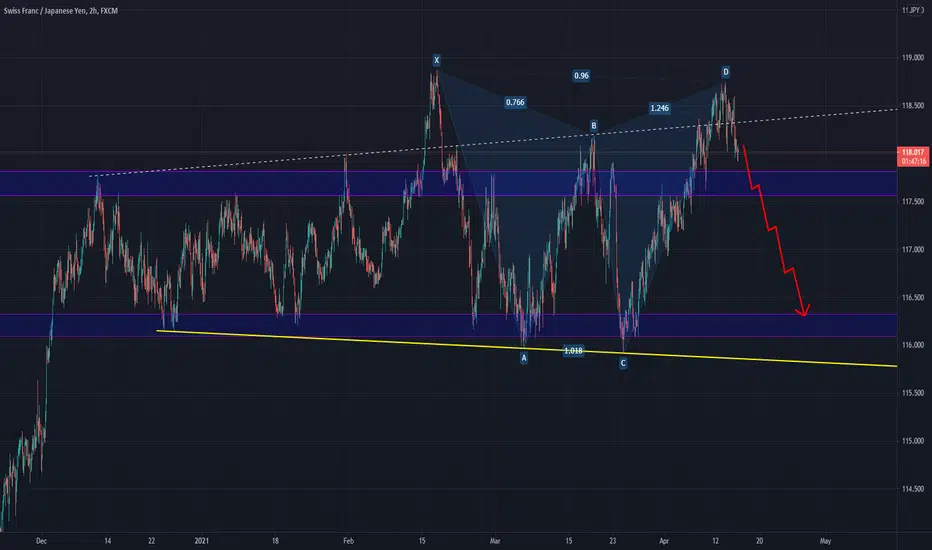Click the 1.018 ratio label
The image size is (932, 550).
tap(573, 351)
